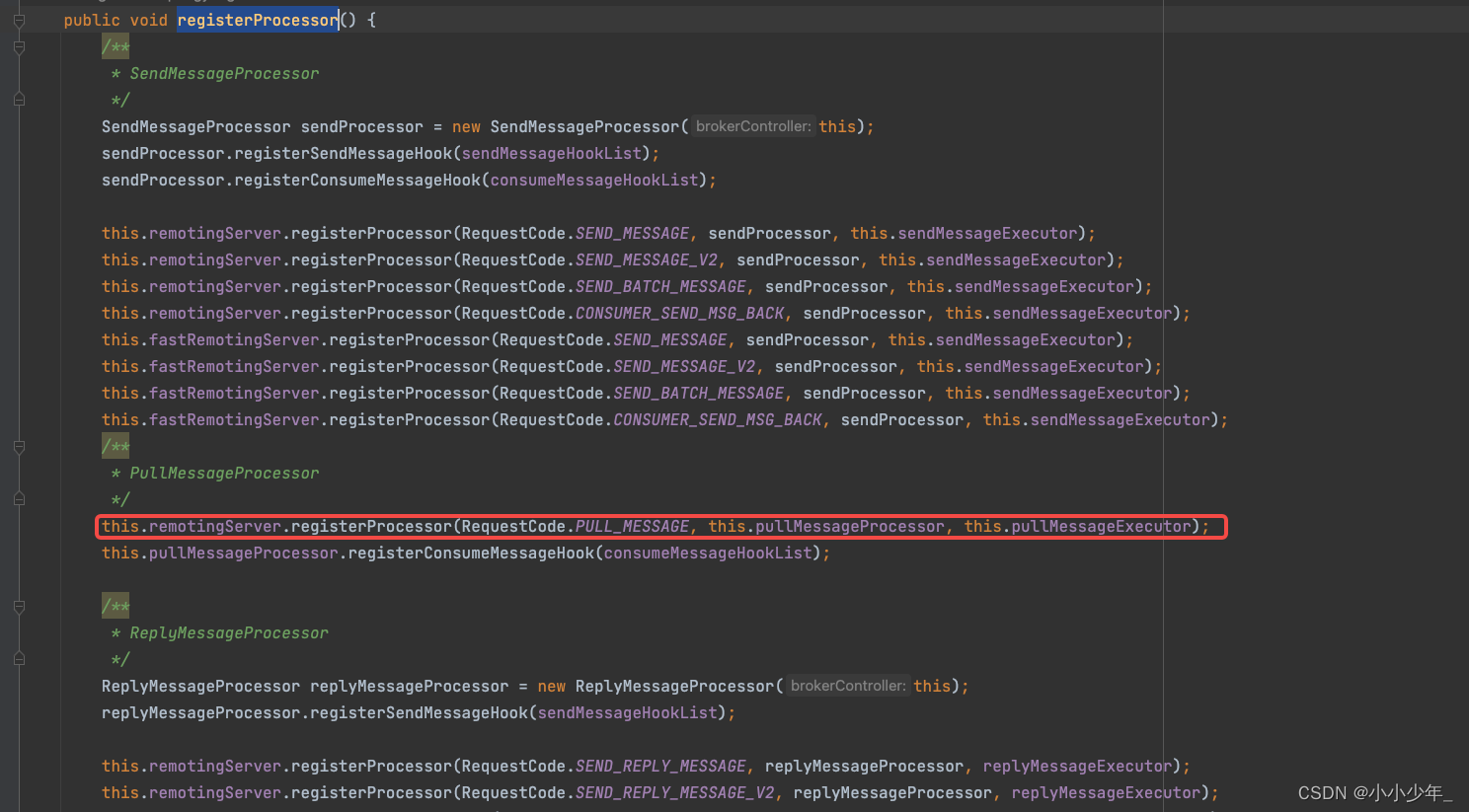Click sendMessageHookList on the replyMessageProcessor line
Screen dimensions: 1469x812
(628, 712)
